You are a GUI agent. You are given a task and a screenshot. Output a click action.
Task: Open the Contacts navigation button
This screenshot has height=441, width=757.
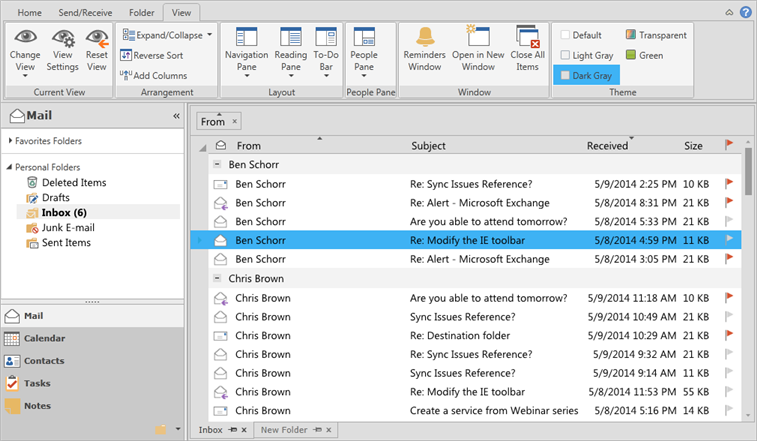tap(44, 361)
